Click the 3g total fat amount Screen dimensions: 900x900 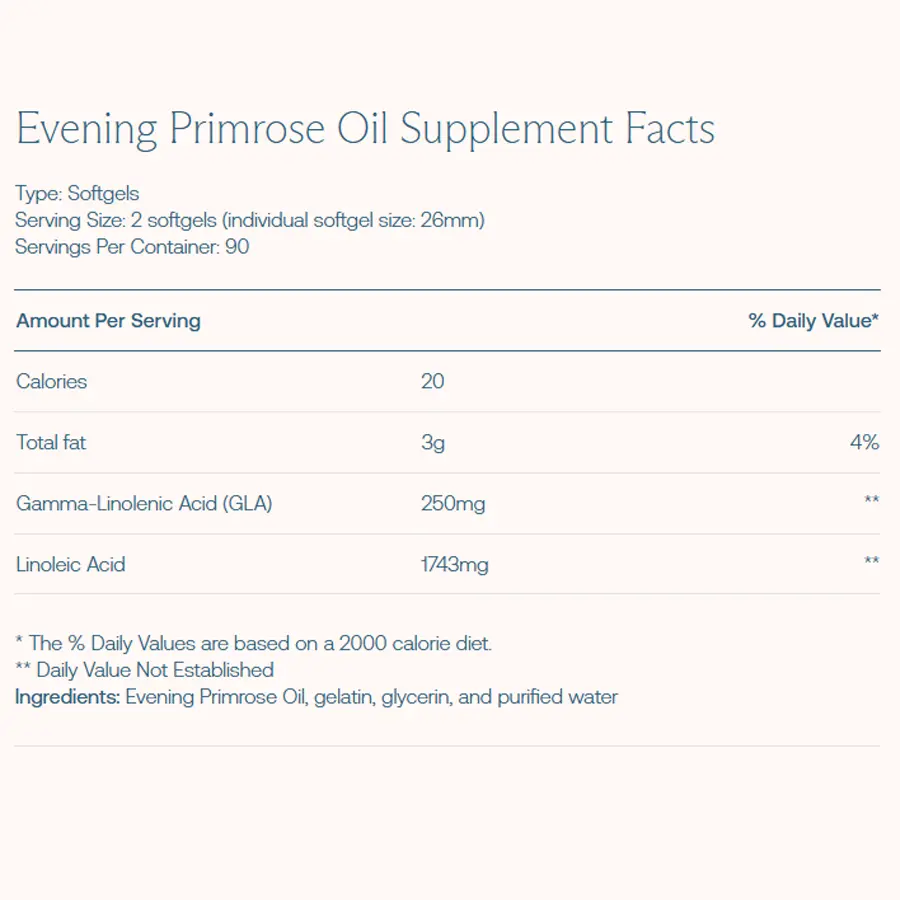pyautogui.click(x=433, y=442)
